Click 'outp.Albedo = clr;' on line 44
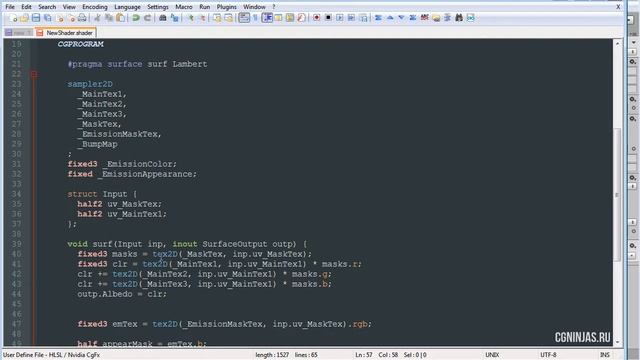640x360 pixels. pyautogui.click(x=122, y=294)
